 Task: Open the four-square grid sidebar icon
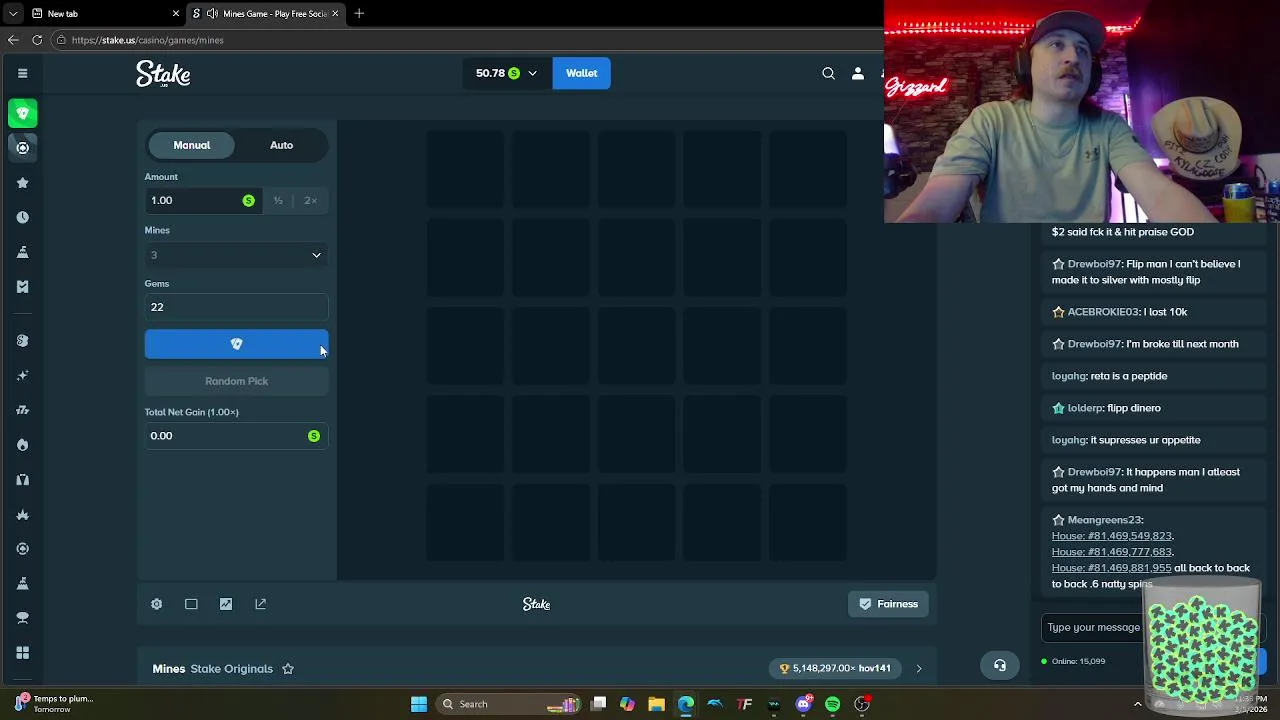[22, 653]
